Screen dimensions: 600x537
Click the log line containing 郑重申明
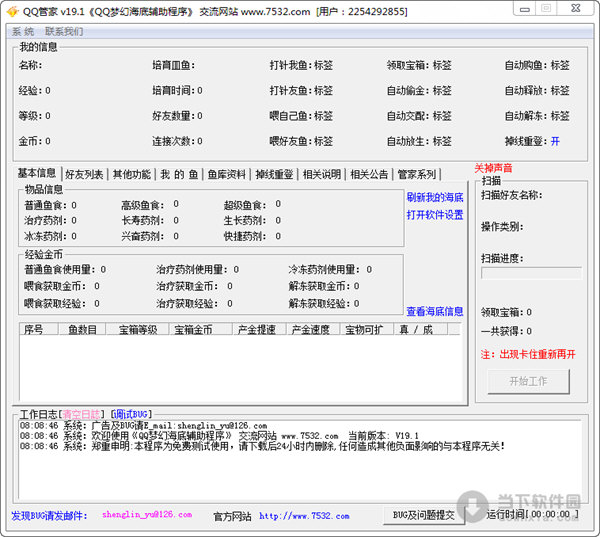262,446
